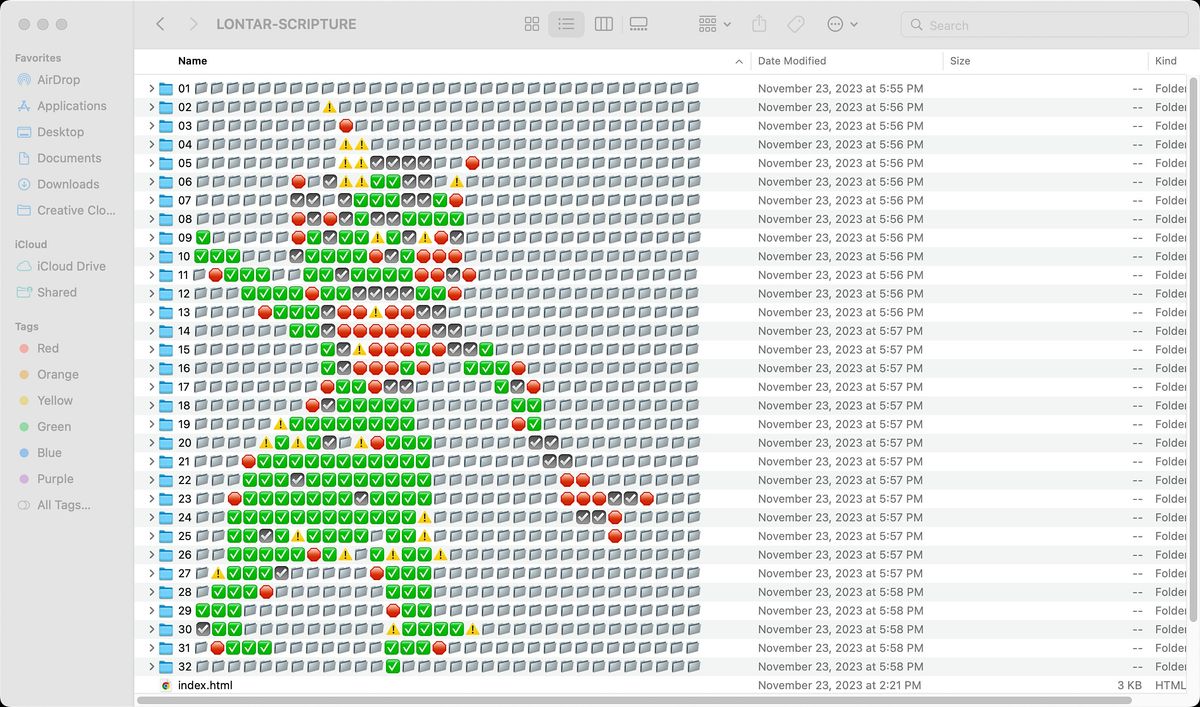Open iCloud Drive in sidebar

pos(71,266)
